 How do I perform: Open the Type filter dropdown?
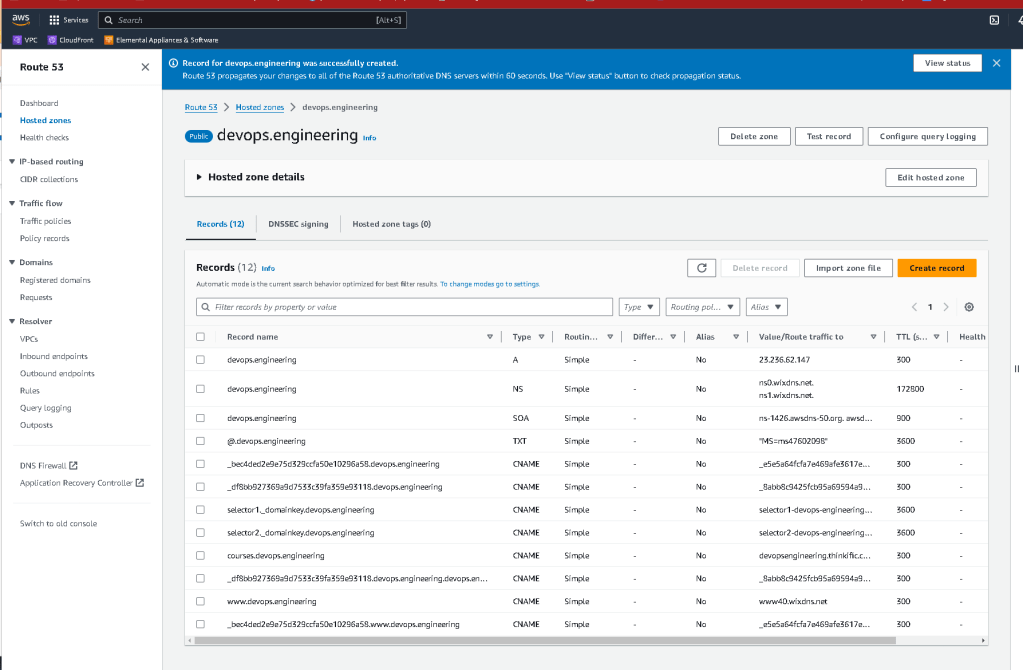(x=639, y=307)
